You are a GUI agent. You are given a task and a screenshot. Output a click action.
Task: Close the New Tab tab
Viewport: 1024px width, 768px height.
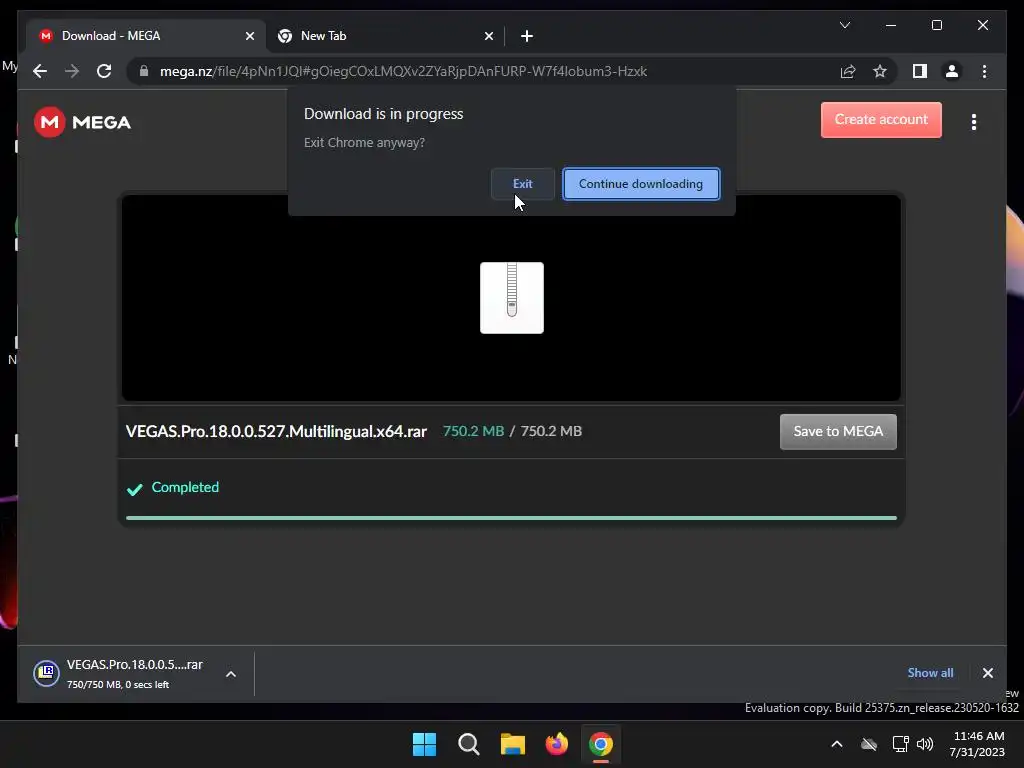488,36
